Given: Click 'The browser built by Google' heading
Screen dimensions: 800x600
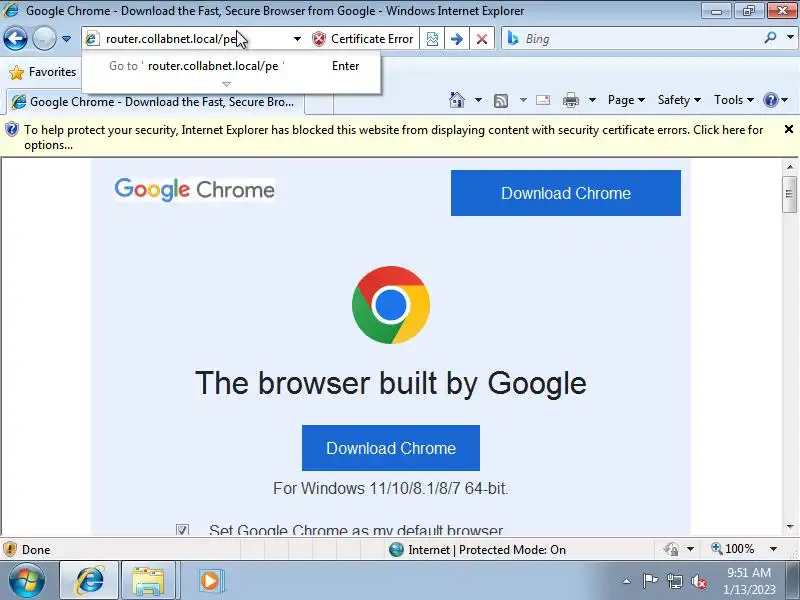Looking at the screenshot, I should pyautogui.click(x=391, y=383).
